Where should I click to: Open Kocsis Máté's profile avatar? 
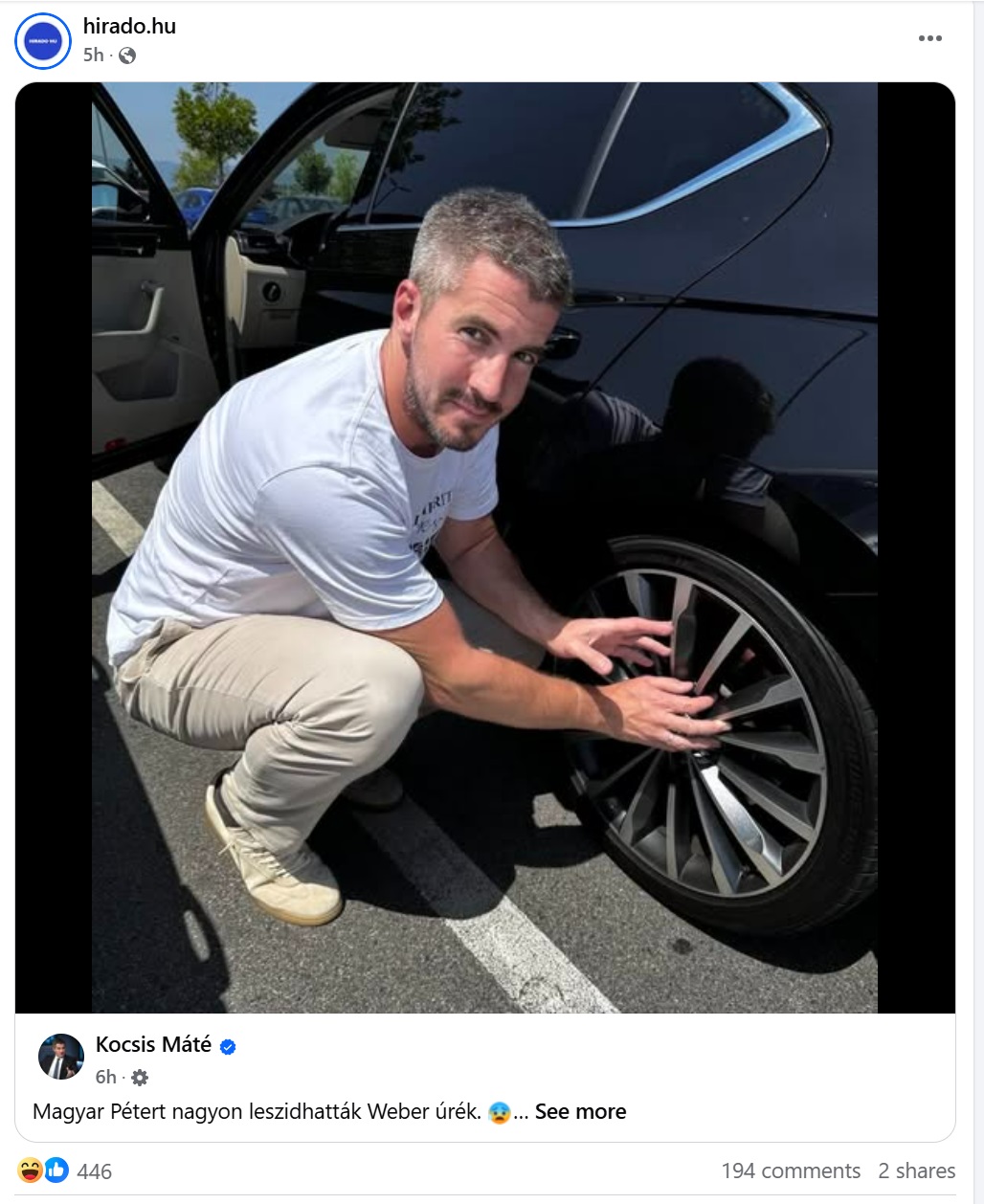(x=61, y=1057)
